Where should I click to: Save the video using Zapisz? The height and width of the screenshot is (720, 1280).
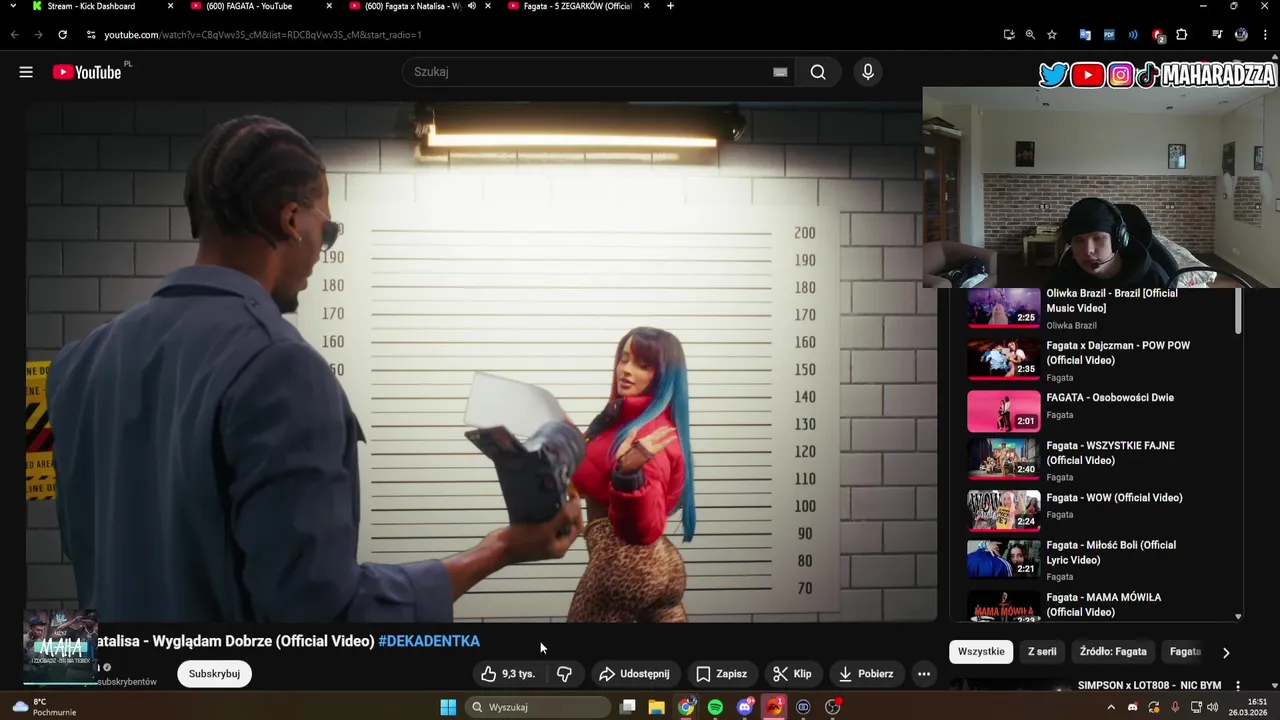pos(721,674)
